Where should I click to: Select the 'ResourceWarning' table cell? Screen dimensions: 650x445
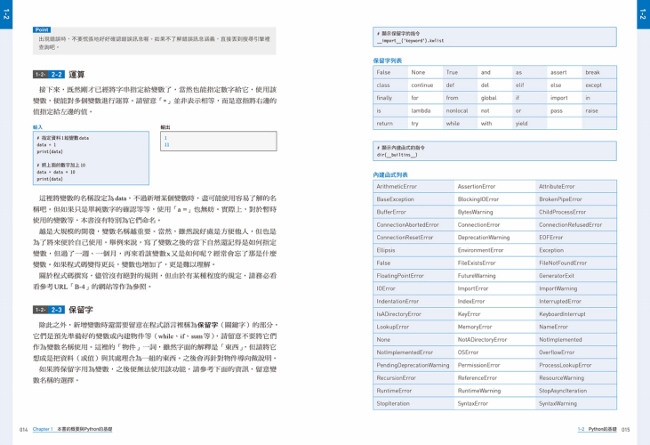[576, 378]
